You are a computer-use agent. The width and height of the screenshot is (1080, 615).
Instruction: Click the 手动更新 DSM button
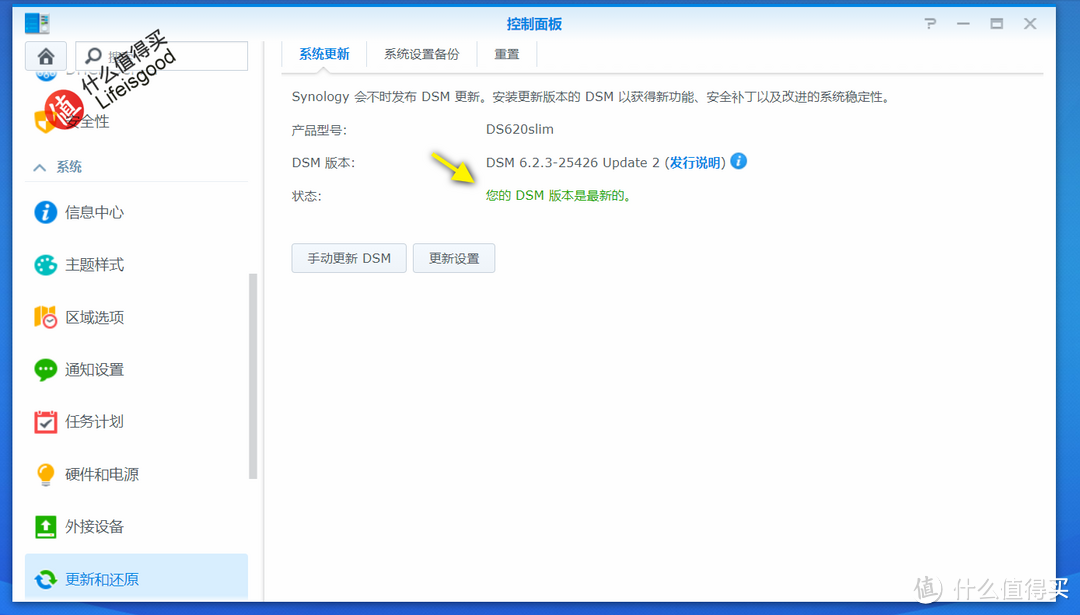click(348, 258)
